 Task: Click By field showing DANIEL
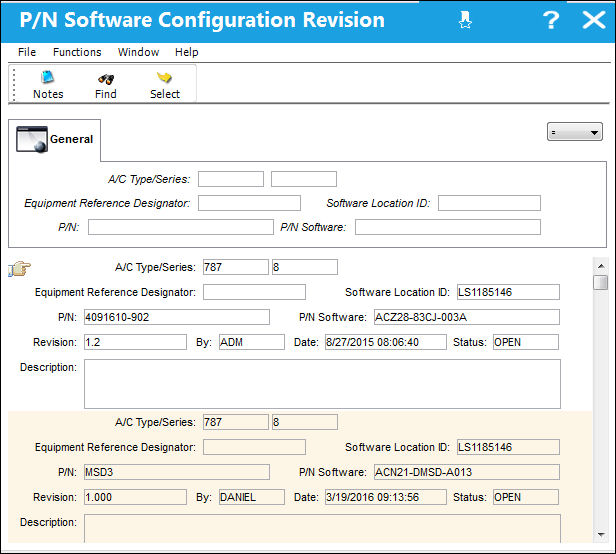(x=252, y=497)
